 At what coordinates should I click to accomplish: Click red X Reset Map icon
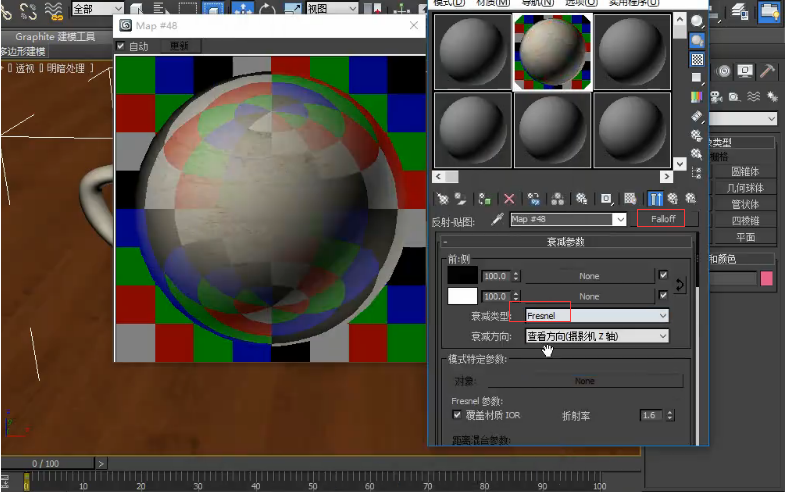(509, 199)
